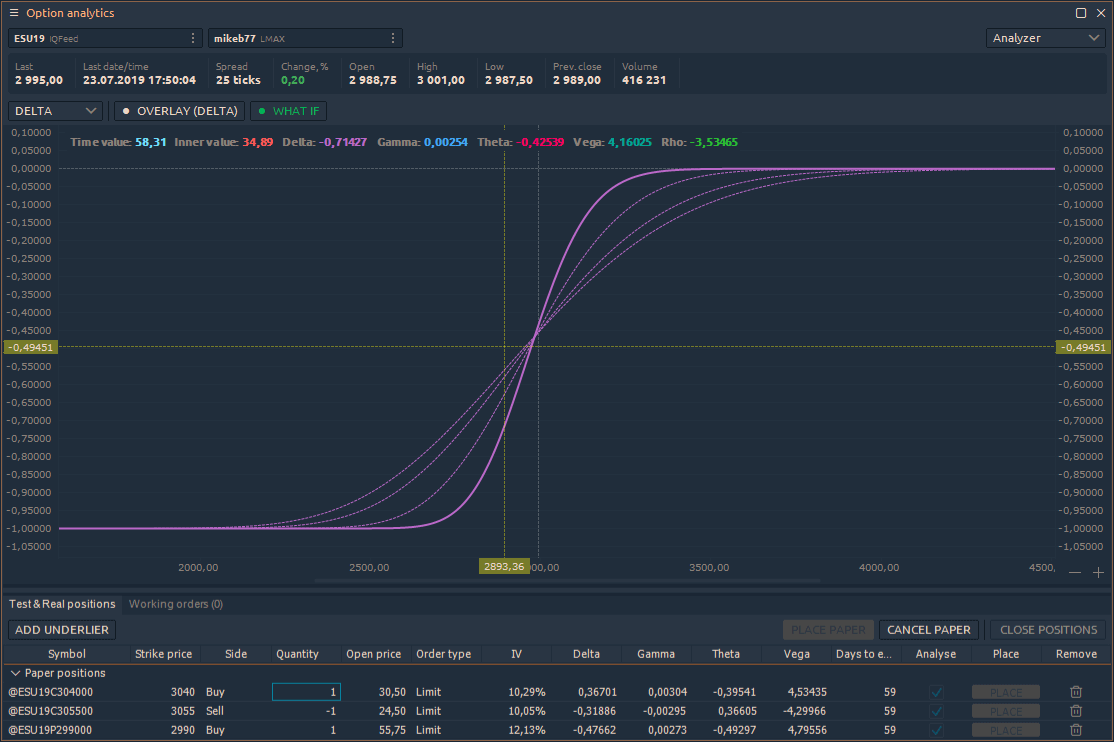Open mikeb77 account three-dot menu

coord(392,38)
